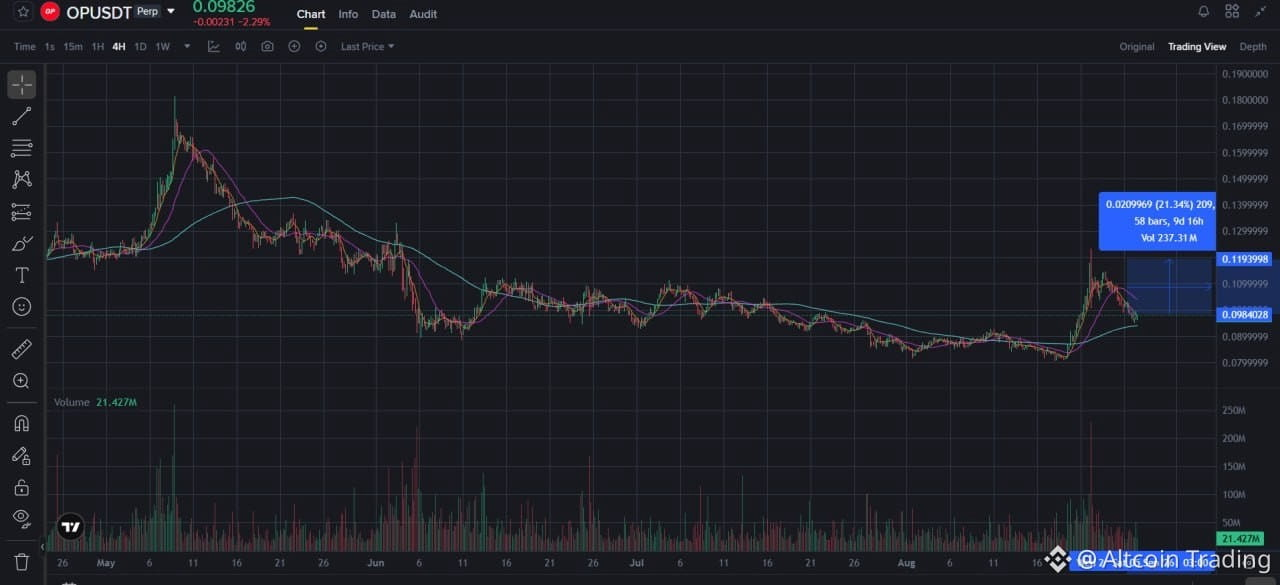Viewport: 1280px width, 585px height.
Task: Click the plus-circle add icon in toolbar
Action: pos(294,46)
